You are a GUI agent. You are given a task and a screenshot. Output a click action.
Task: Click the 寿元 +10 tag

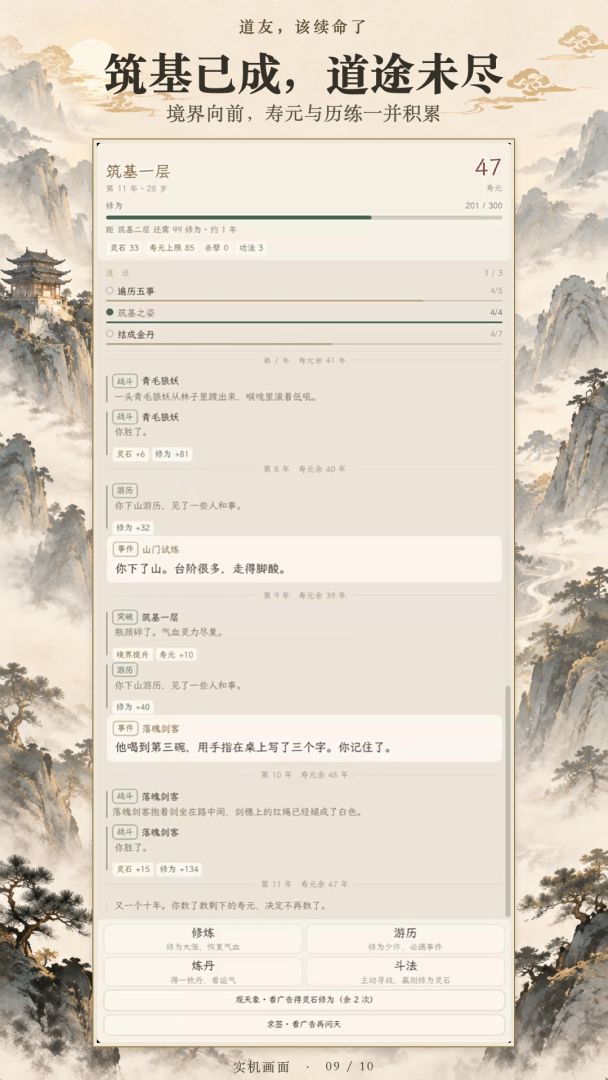(x=176, y=654)
